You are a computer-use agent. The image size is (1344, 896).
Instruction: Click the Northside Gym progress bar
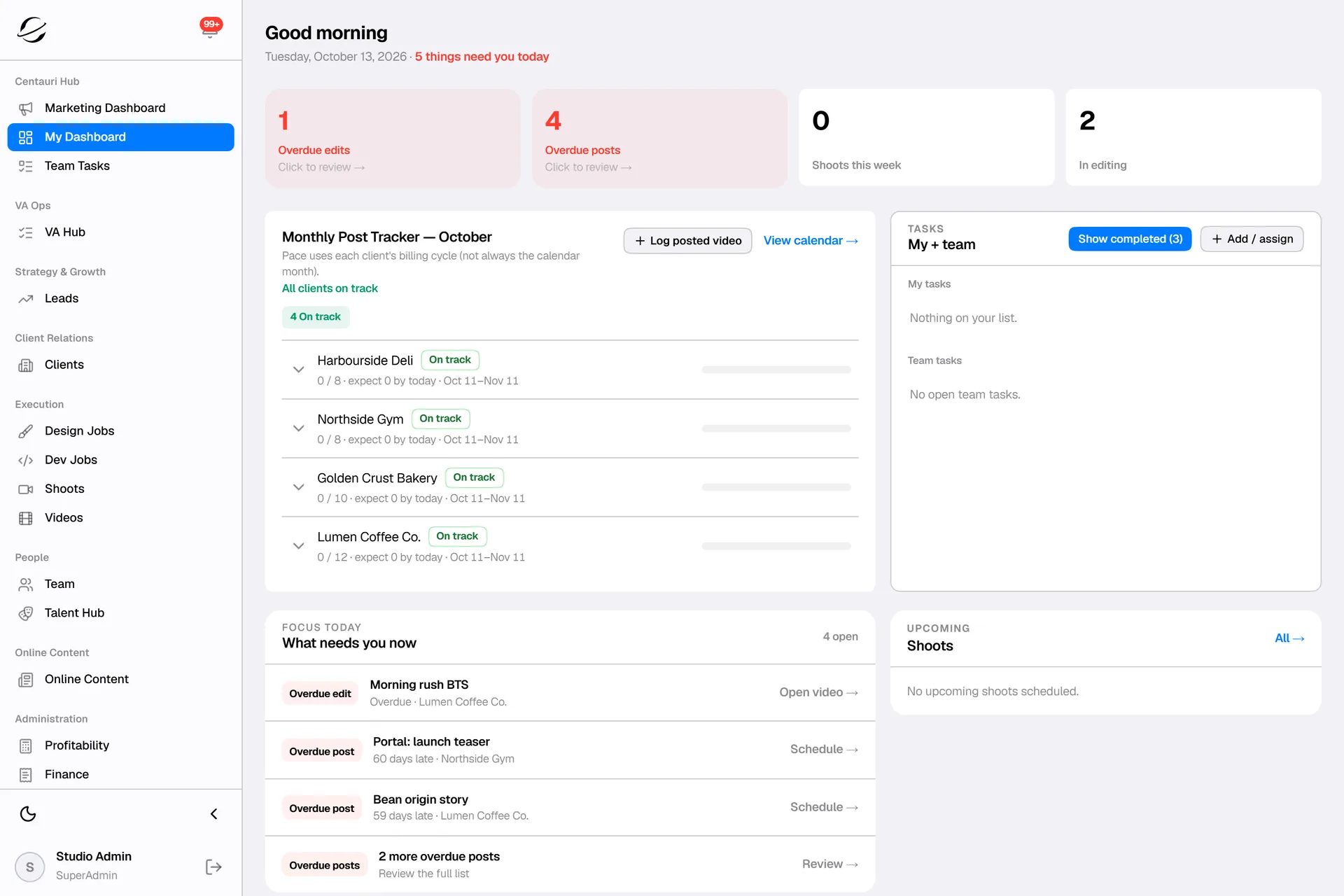coord(776,428)
